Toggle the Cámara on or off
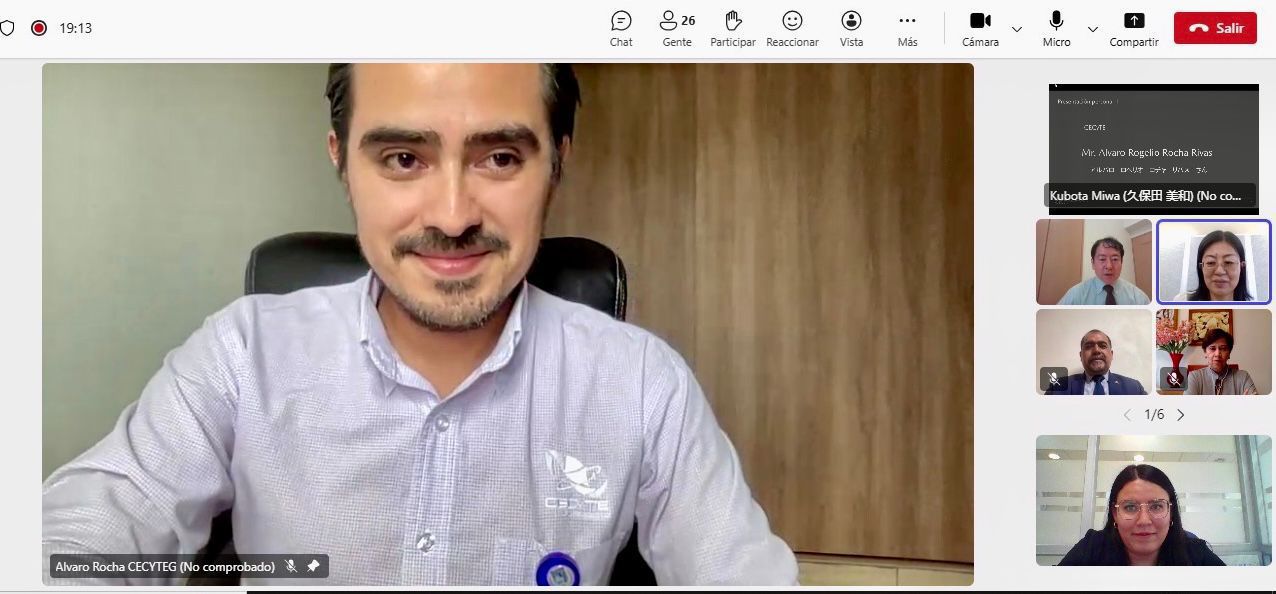This screenshot has width=1276, height=594. click(980, 29)
